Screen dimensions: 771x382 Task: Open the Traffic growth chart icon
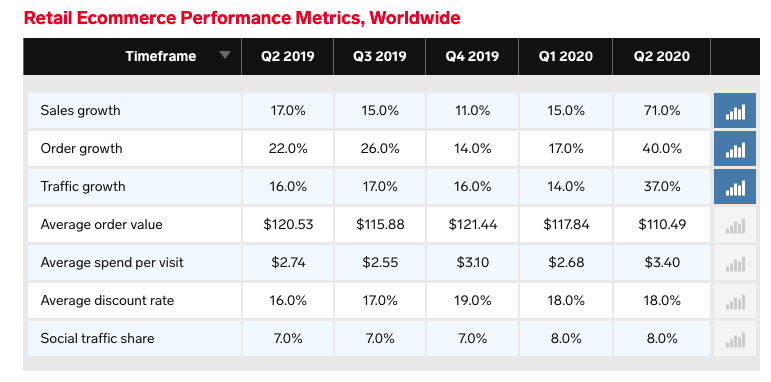pos(735,186)
